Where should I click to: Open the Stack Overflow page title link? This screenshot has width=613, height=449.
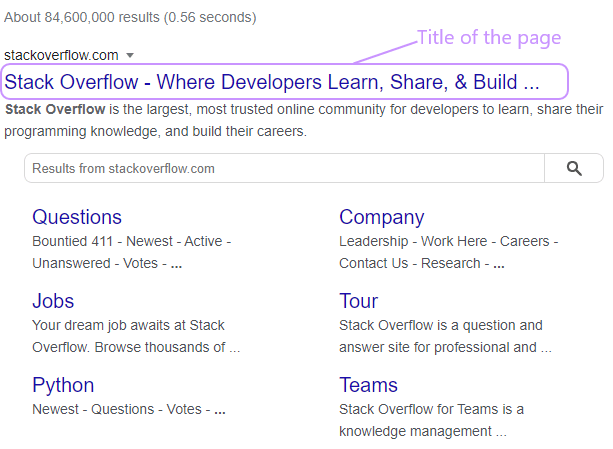pos(272,81)
